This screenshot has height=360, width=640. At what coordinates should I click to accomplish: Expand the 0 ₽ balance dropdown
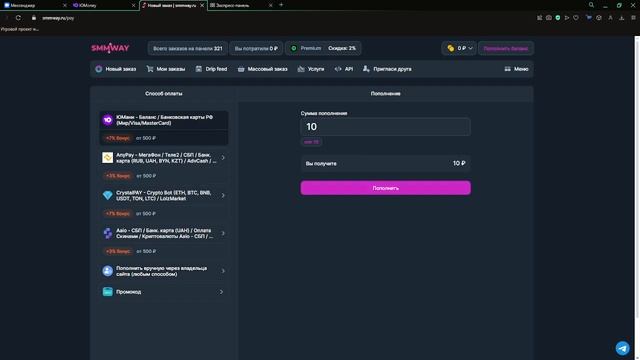coord(459,48)
